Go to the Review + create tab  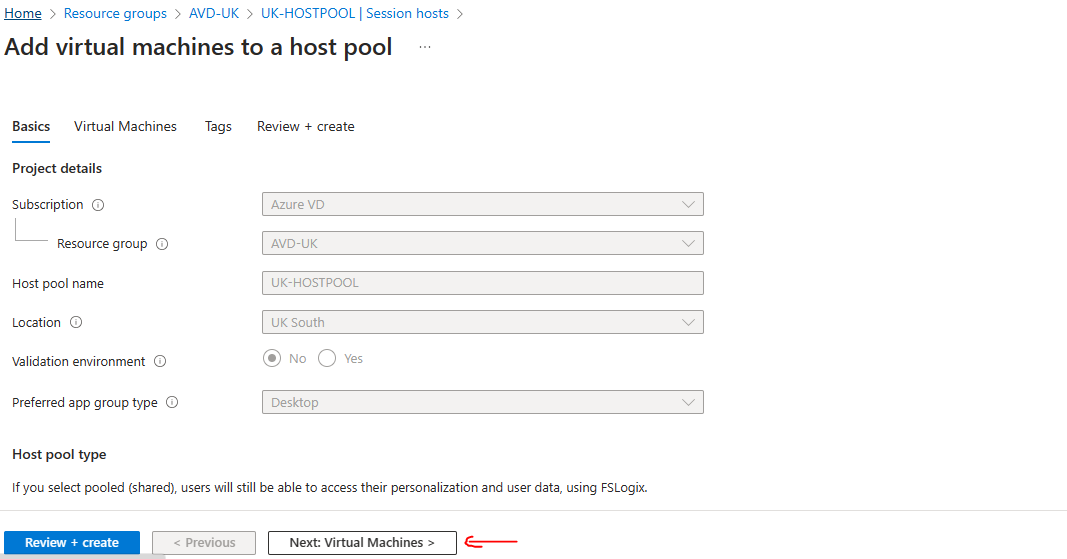[305, 126]
